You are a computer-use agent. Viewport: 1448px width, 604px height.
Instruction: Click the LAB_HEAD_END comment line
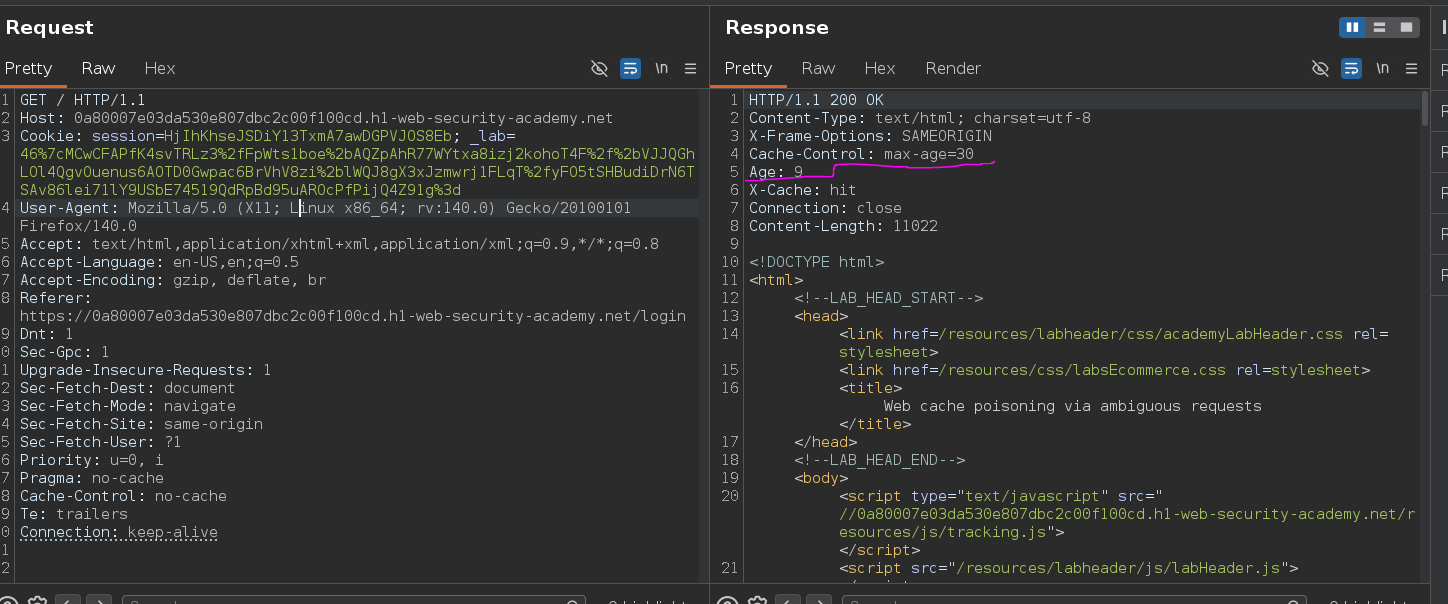tap(880, 460)
